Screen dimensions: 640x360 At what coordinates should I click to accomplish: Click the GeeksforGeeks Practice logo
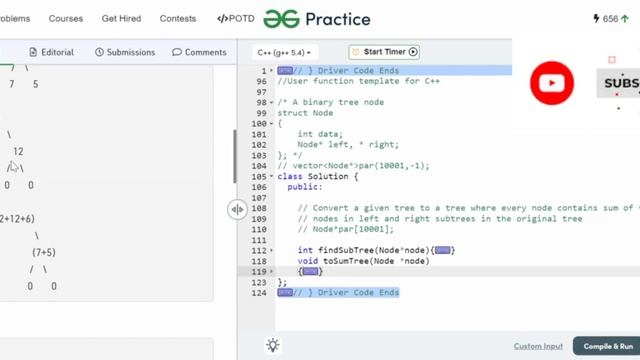317,19
